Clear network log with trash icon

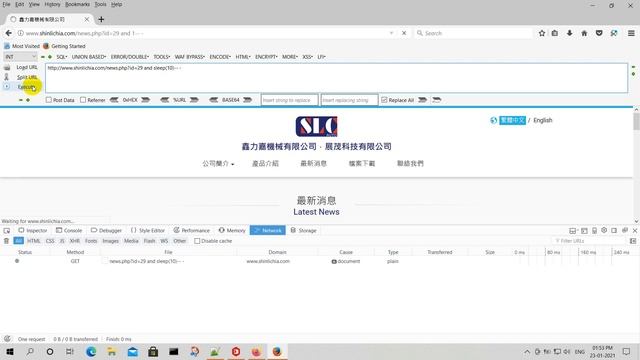pos(6,241)
